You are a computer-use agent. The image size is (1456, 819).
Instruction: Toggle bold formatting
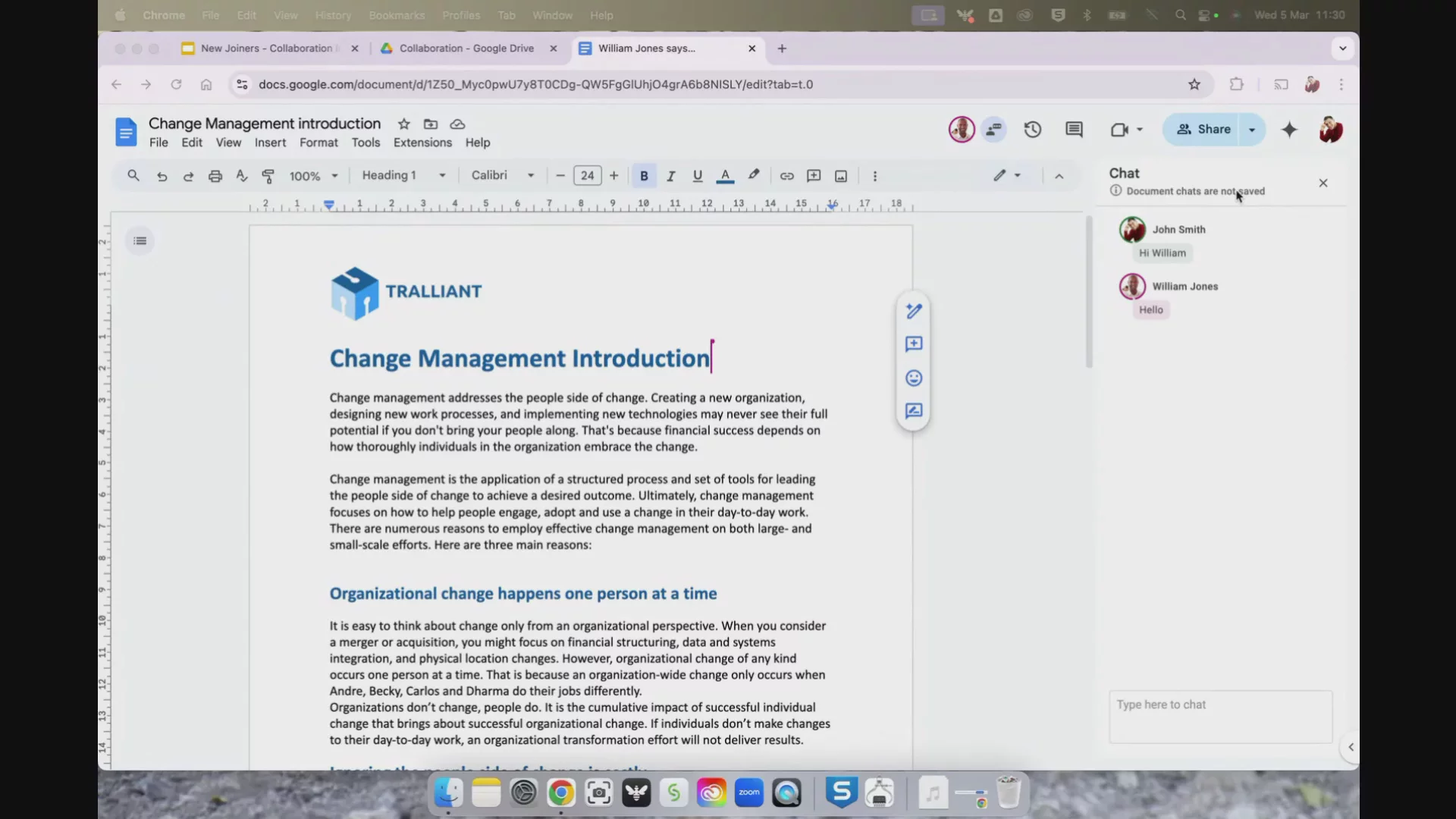[644, 176]
